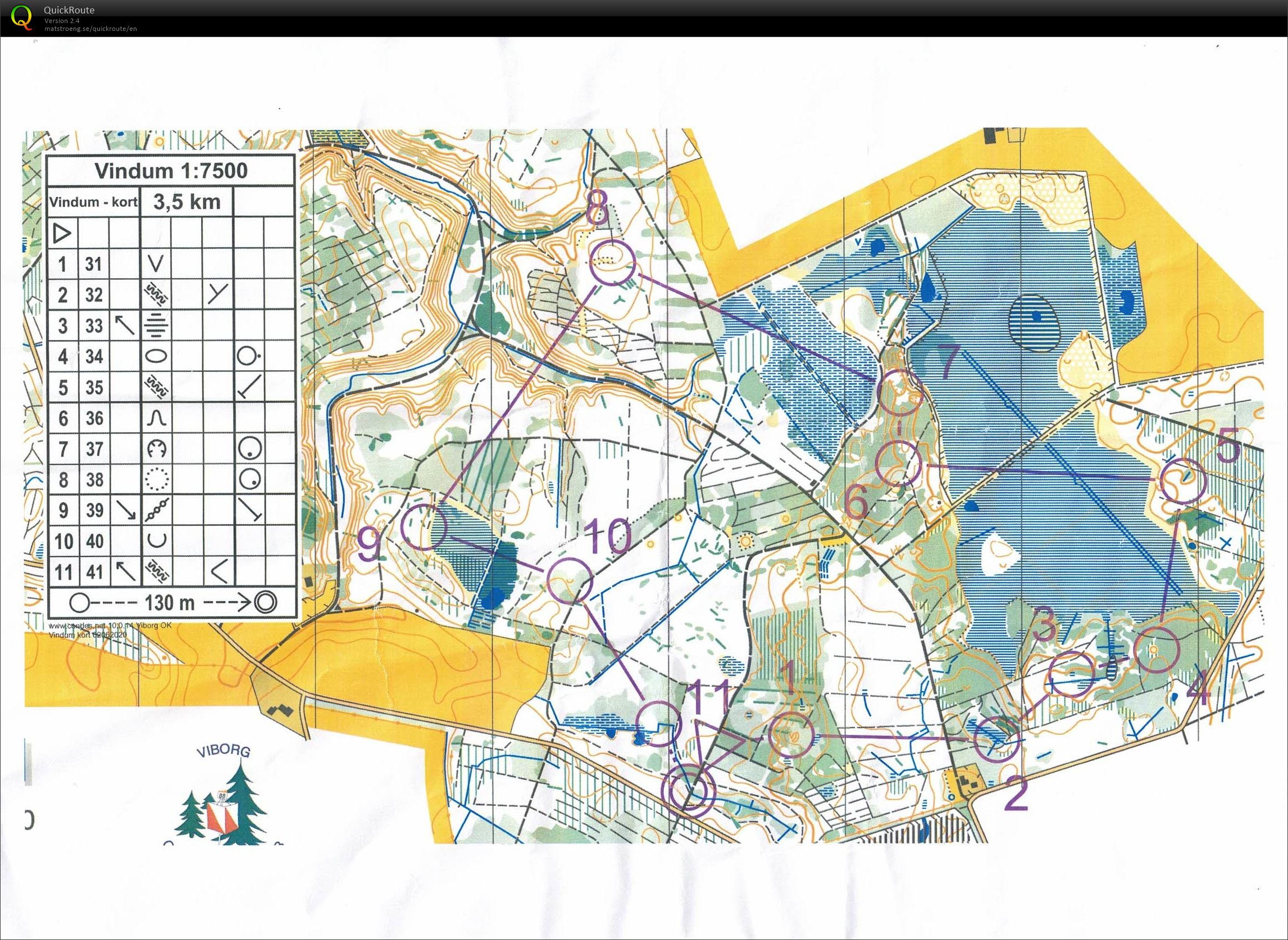The height and width of the screenshot is (940, 1288).
Task: Click control circle 6 on the map
Action: click(898, 463)
